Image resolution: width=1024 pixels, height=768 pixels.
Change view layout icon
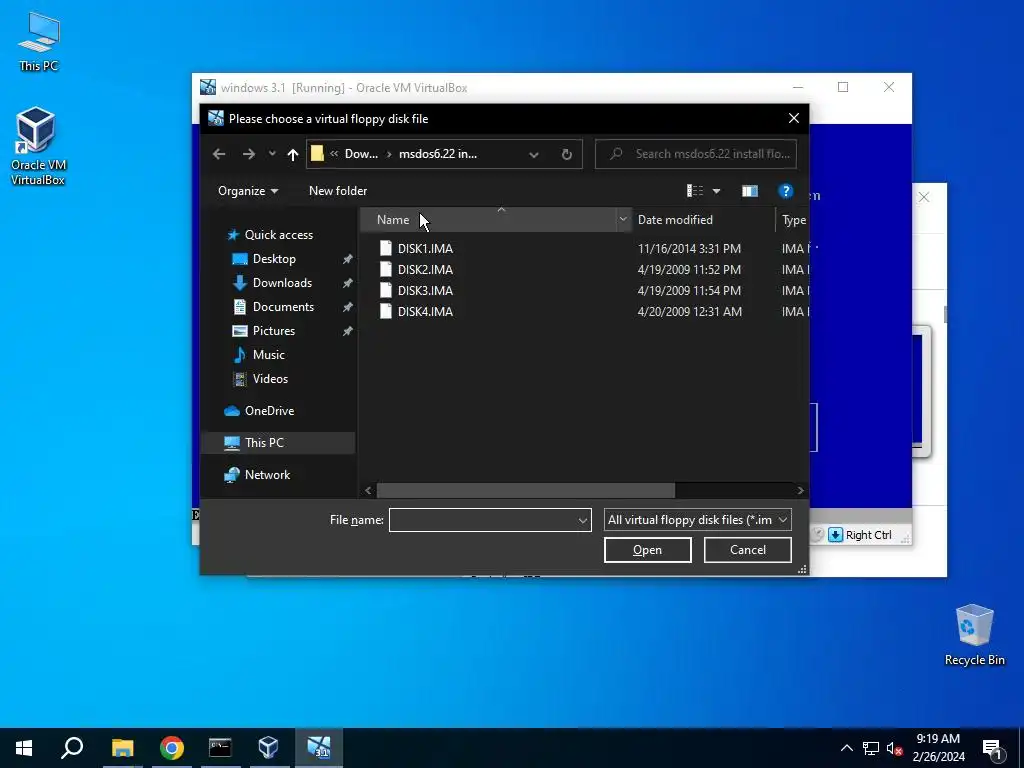point(695,191)
